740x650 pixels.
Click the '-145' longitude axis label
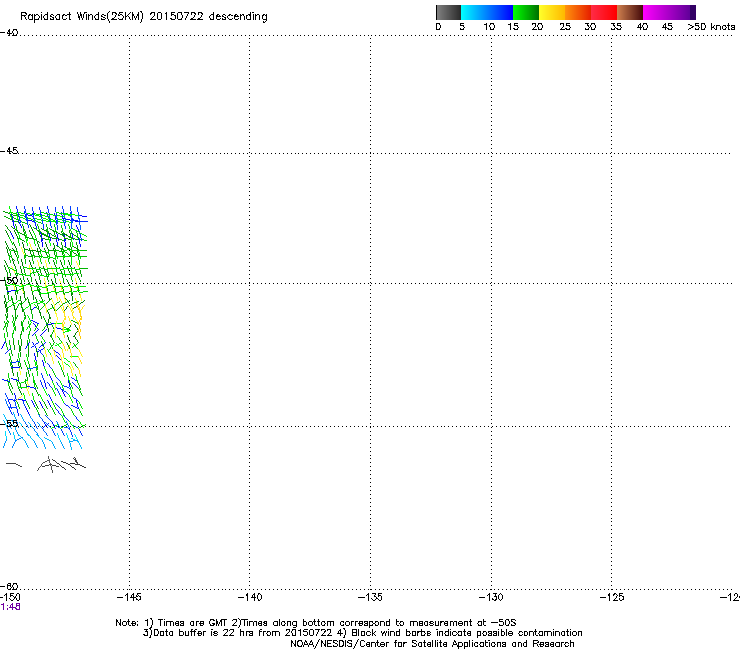pyautogui.click(x=129, y=598)
